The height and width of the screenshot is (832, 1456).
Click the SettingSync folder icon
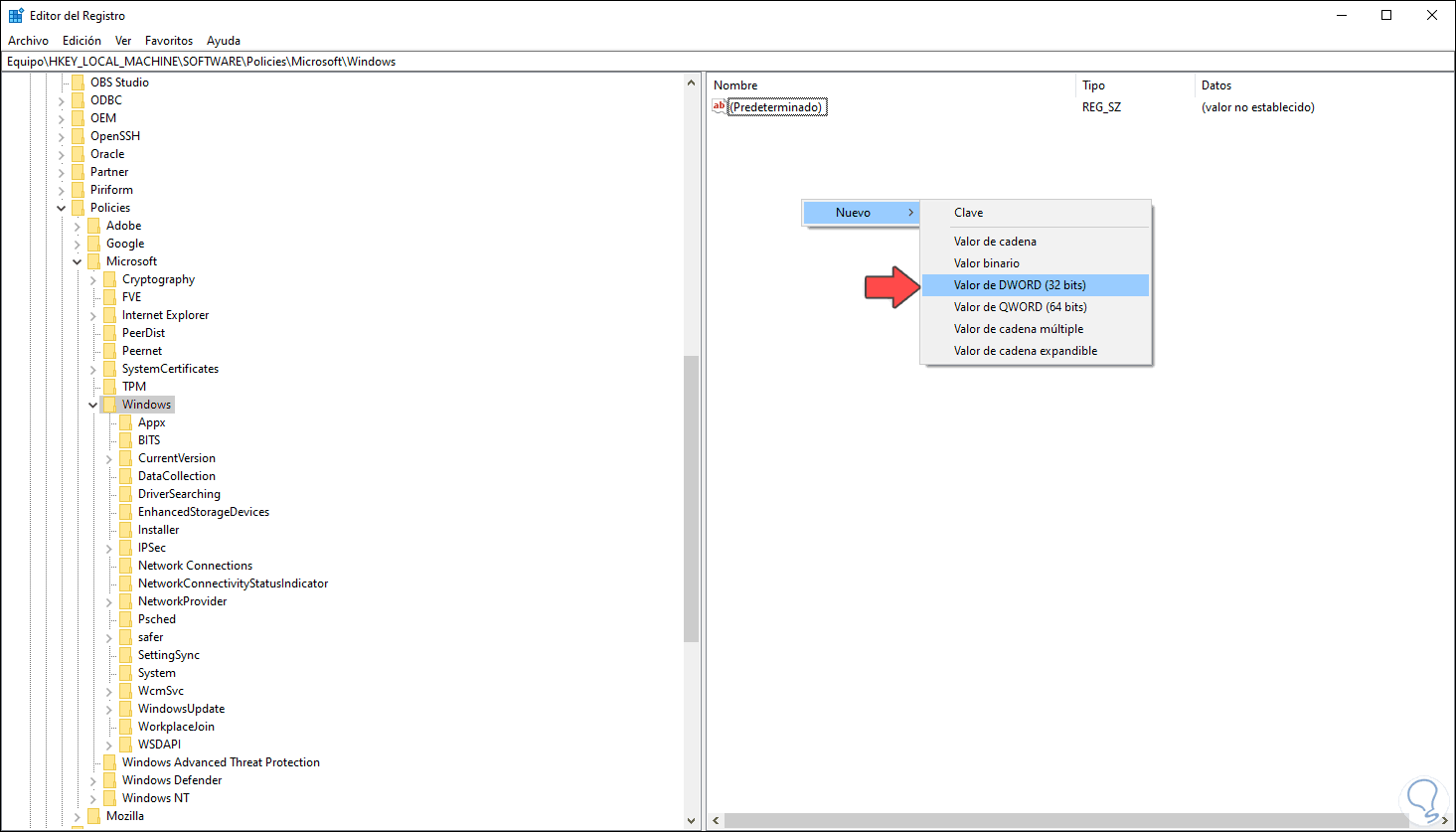(x=126, y=655)
